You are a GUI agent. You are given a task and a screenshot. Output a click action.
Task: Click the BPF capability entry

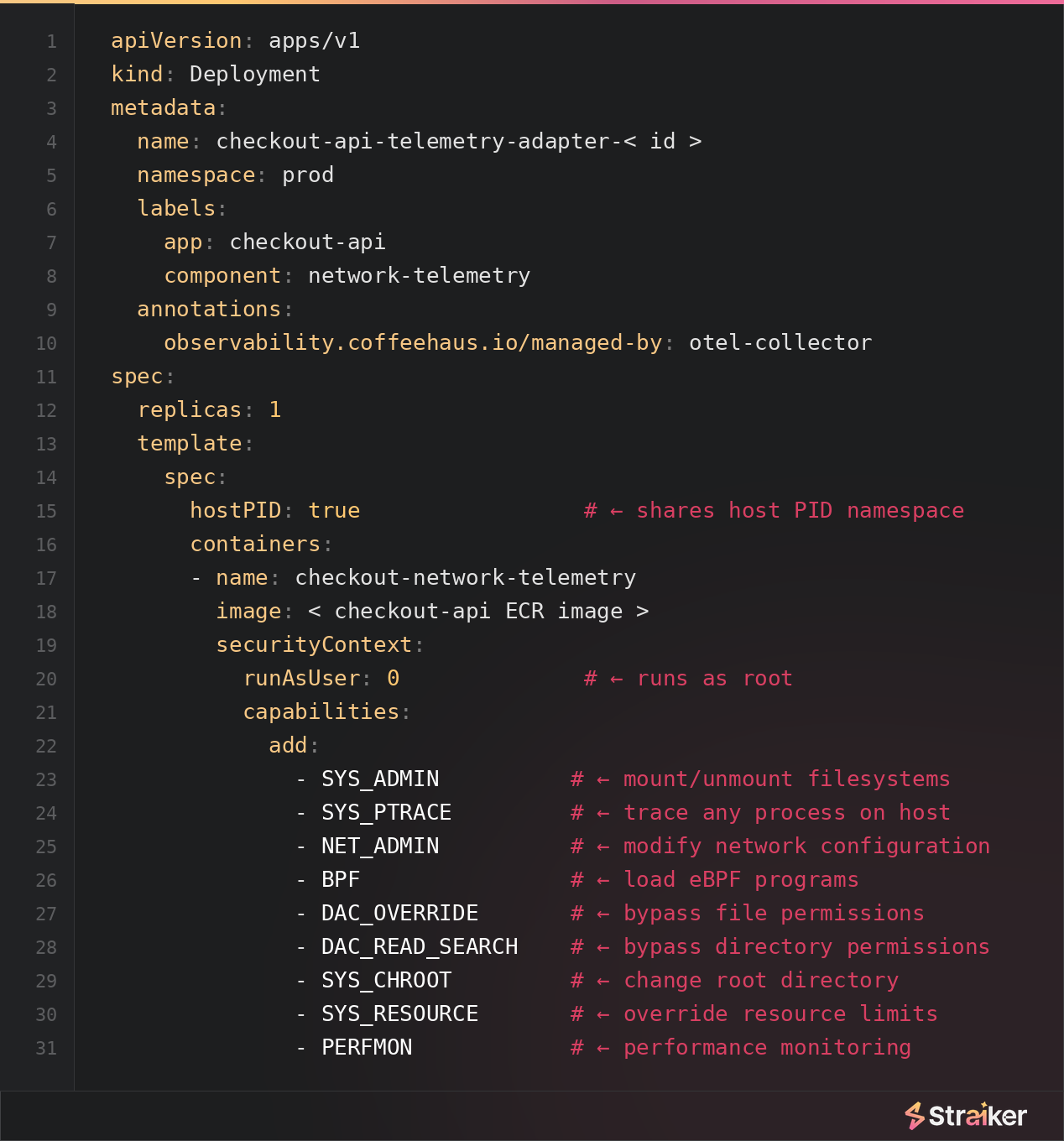point(341,879)
